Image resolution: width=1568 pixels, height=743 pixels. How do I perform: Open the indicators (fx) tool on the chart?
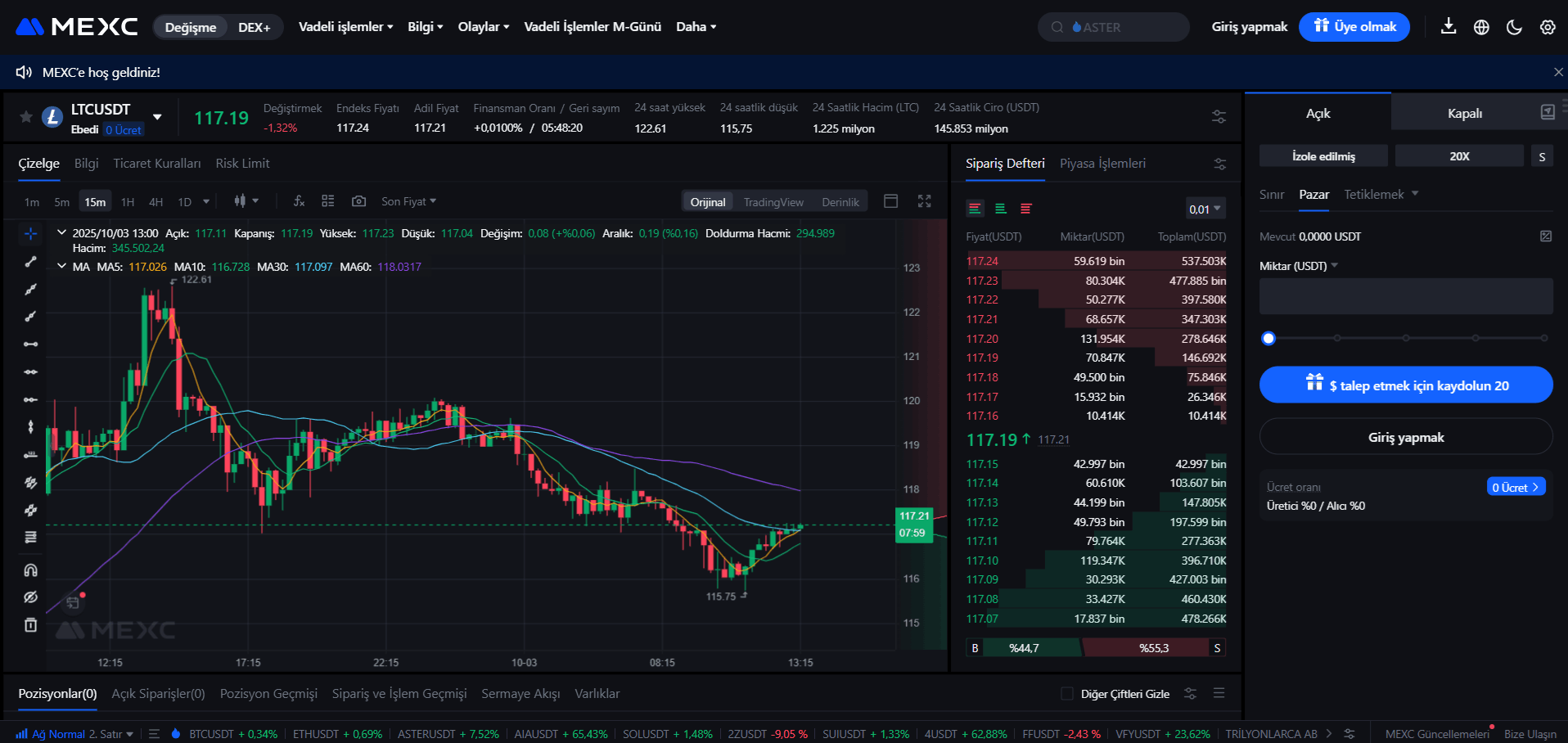point(299,200)
